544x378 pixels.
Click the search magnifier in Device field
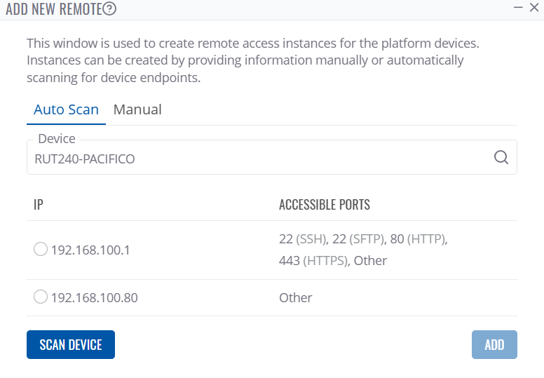click(x=501, y=157)
